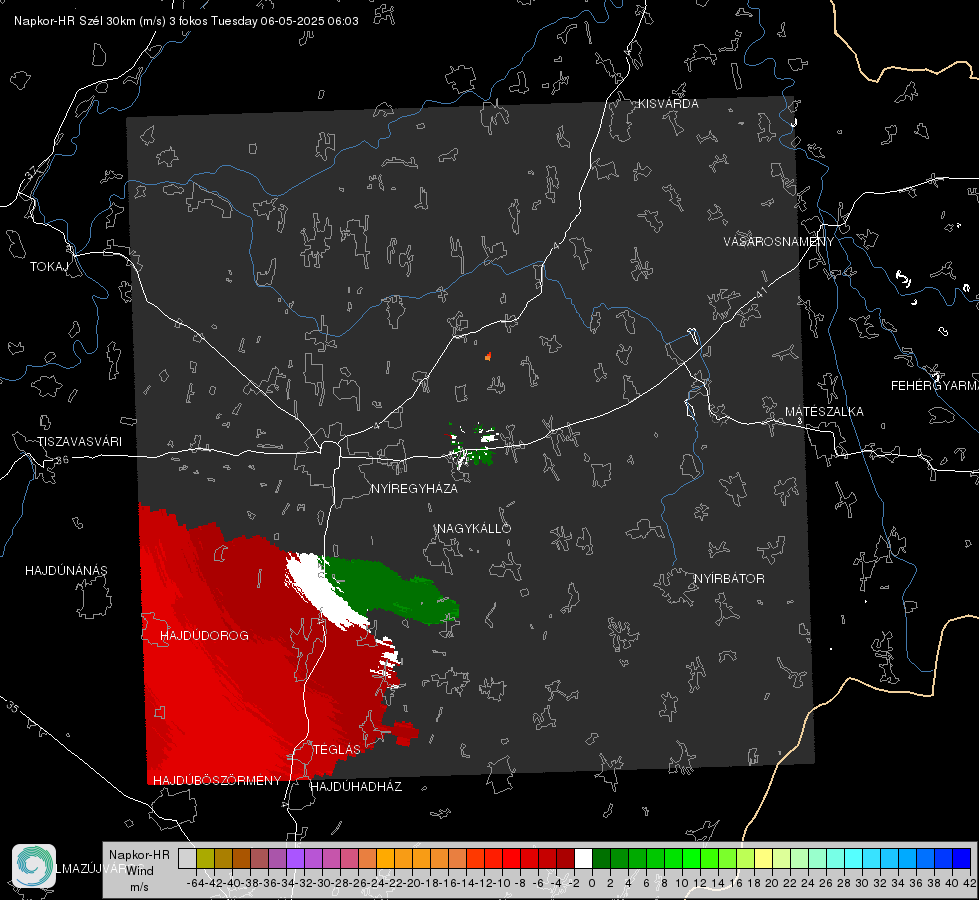Click the timestamp 06-05-2025 06:03 in the header

(309, 21)
